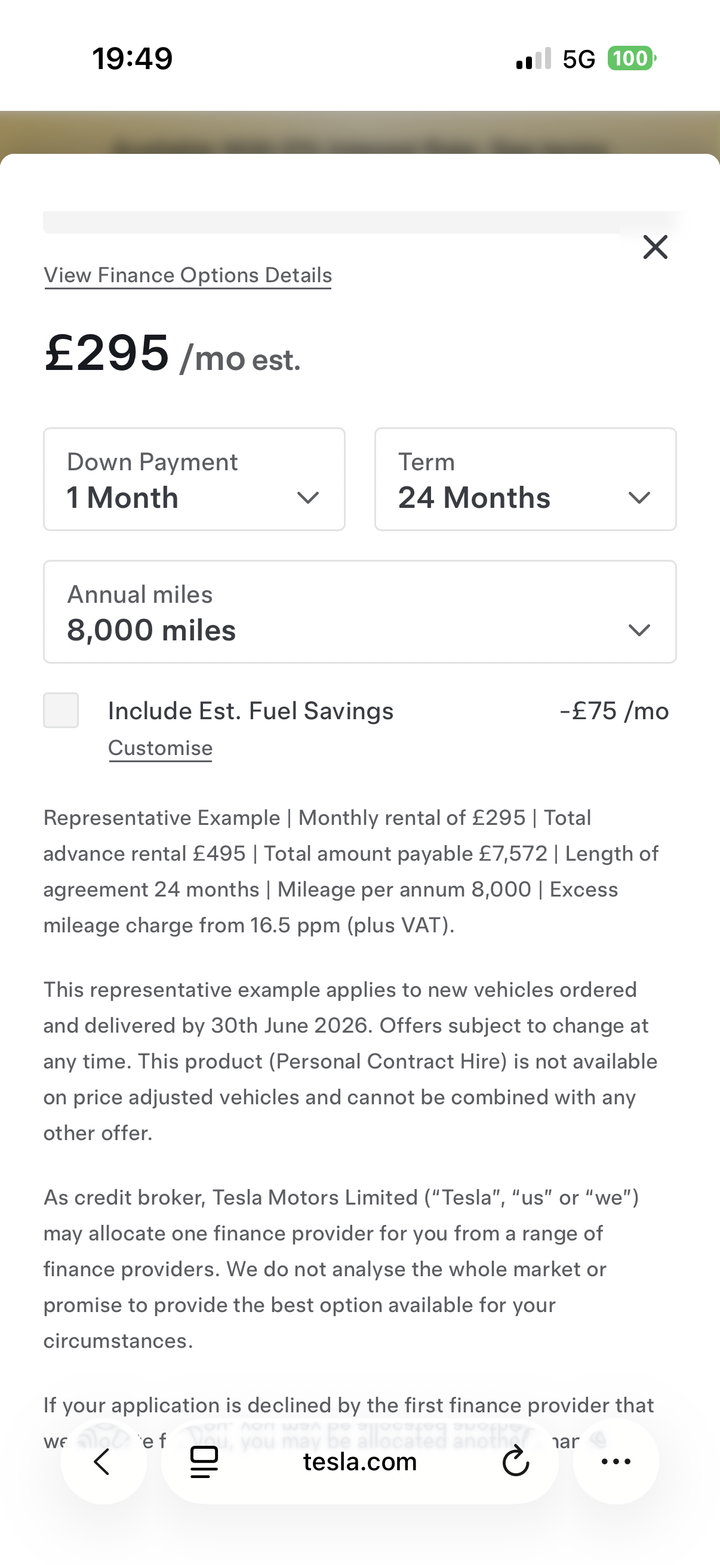Tap the 5G network indicator
This screenshot has width=720, height=1565.
579,60
